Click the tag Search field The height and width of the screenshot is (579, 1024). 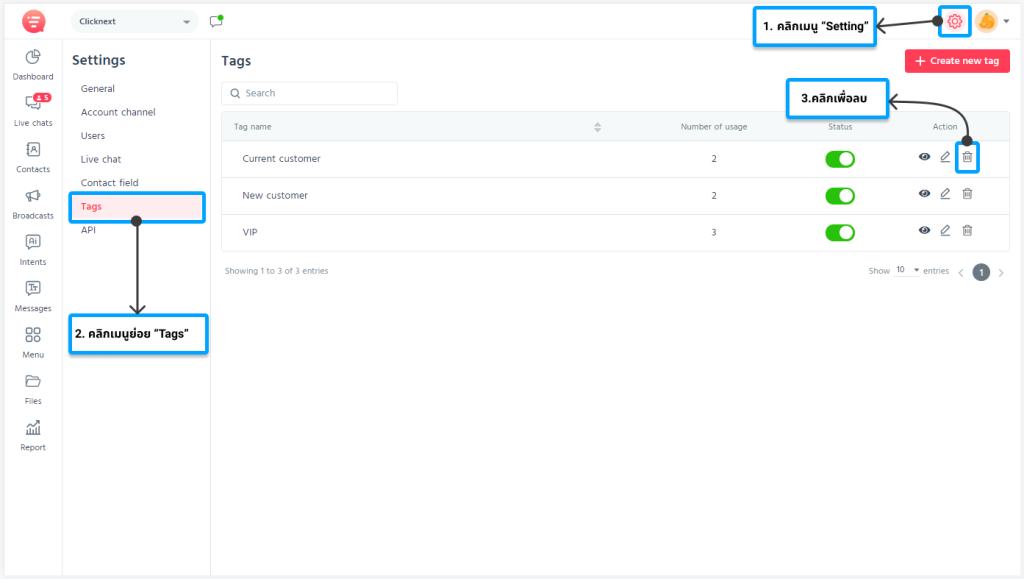click(310, 93)
